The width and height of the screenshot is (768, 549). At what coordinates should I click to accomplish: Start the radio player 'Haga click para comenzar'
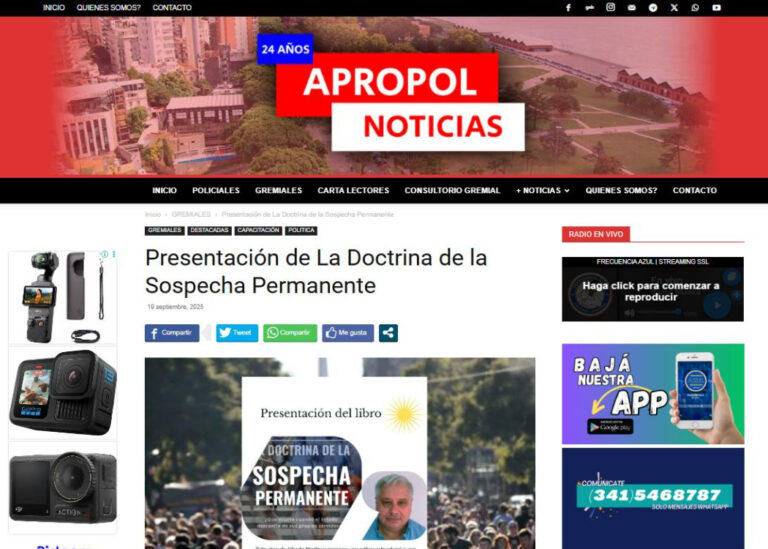pos(652,291)
